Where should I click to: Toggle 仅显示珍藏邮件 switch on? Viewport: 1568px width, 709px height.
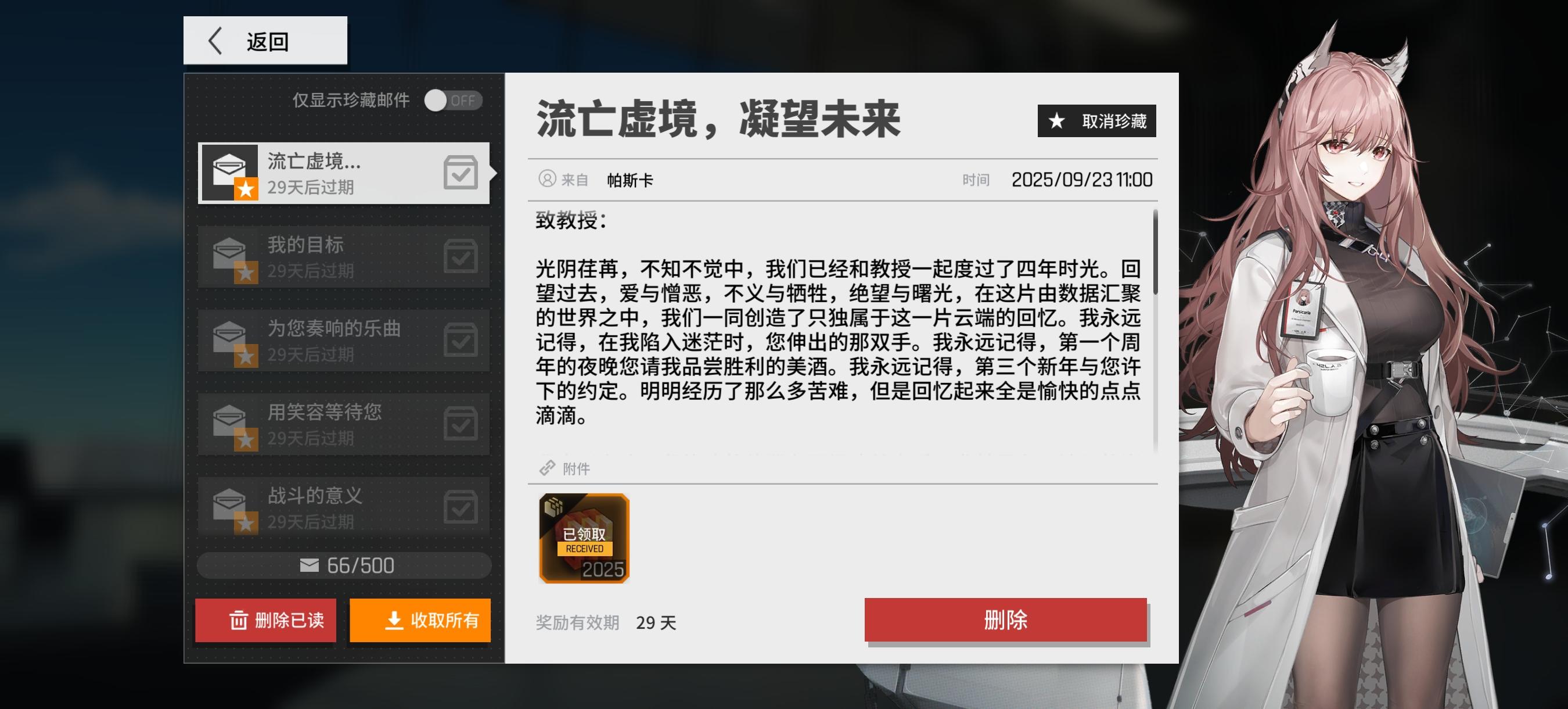(454, 101)
